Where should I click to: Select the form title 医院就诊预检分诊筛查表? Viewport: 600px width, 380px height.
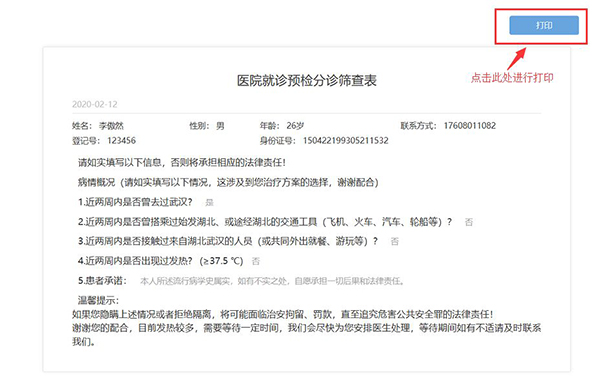point(307,80)
